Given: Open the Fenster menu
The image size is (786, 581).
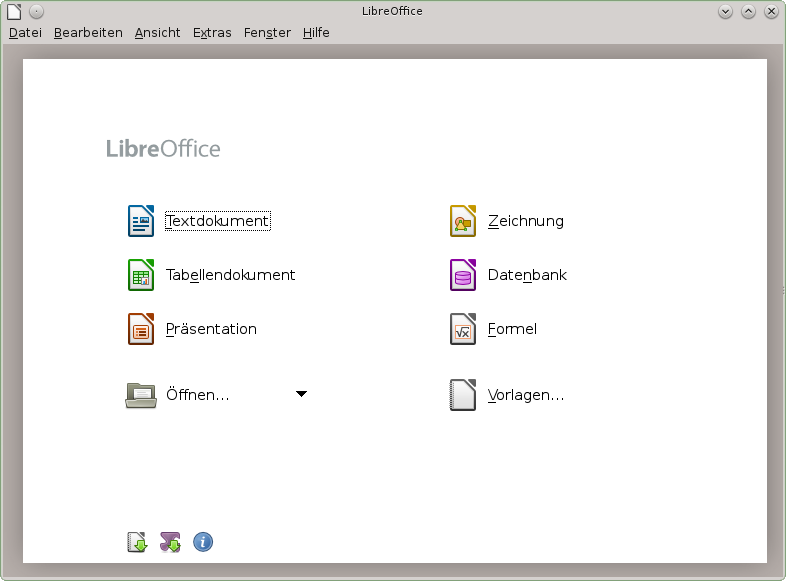Looking at the screenshot, I should click(x=267, y=33).
